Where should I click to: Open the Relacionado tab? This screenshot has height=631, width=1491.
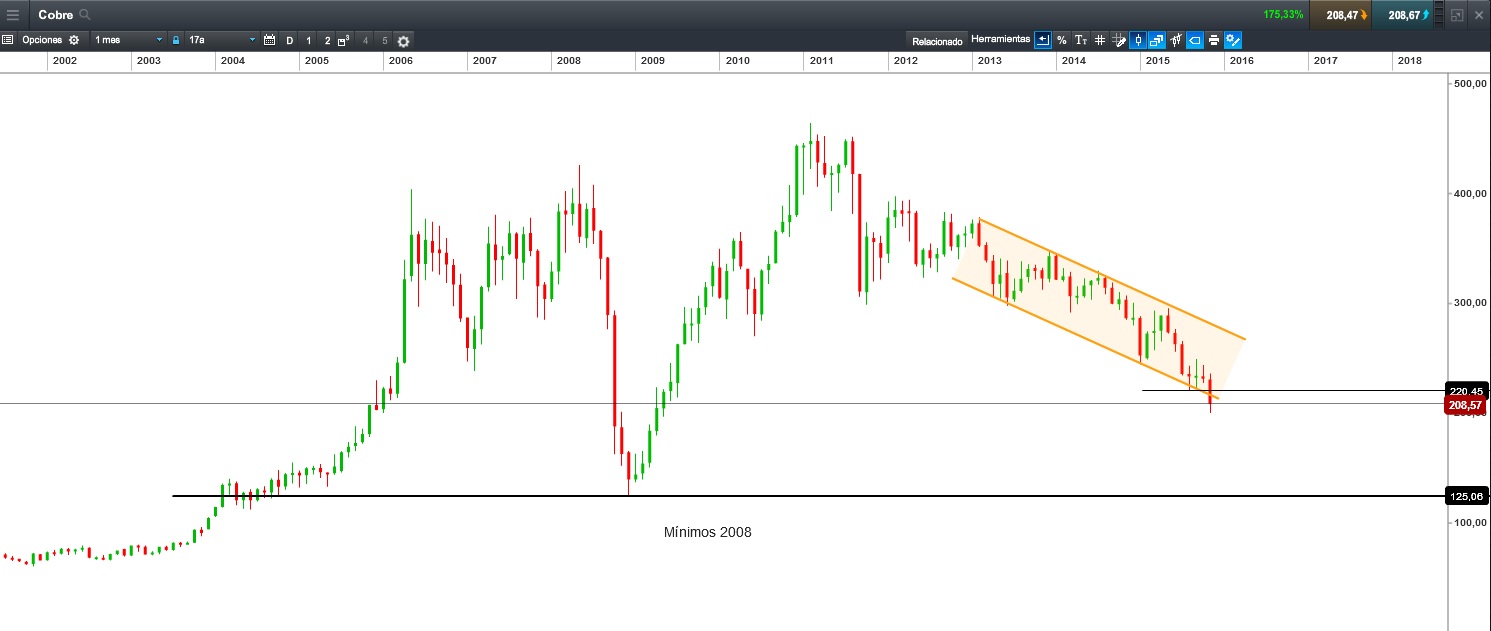(937, 41)
